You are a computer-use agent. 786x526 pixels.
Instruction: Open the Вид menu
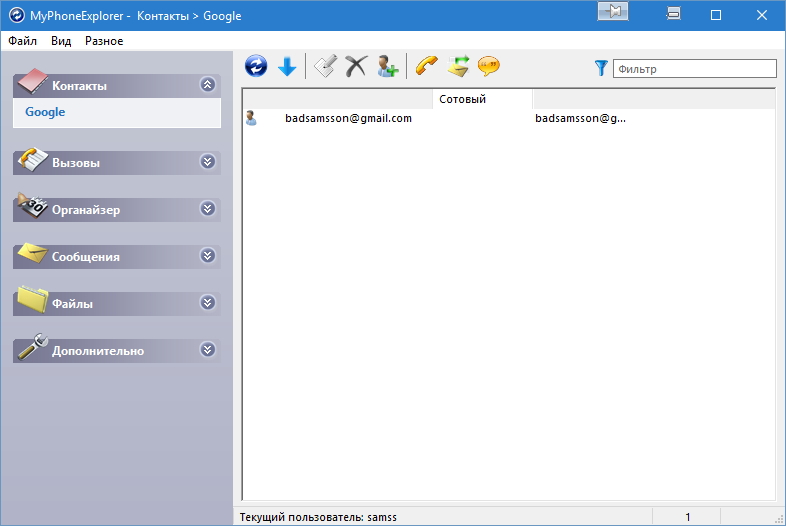click(61, 41)
